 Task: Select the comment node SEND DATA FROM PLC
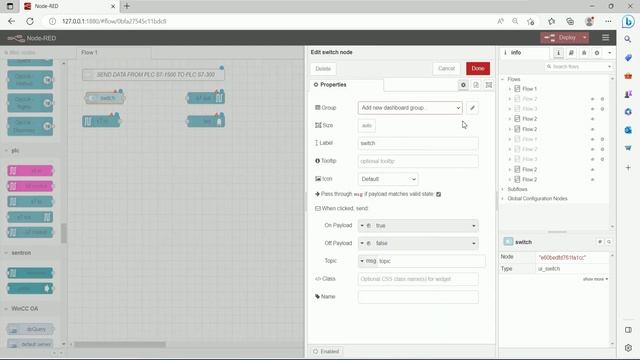[153, 75]
